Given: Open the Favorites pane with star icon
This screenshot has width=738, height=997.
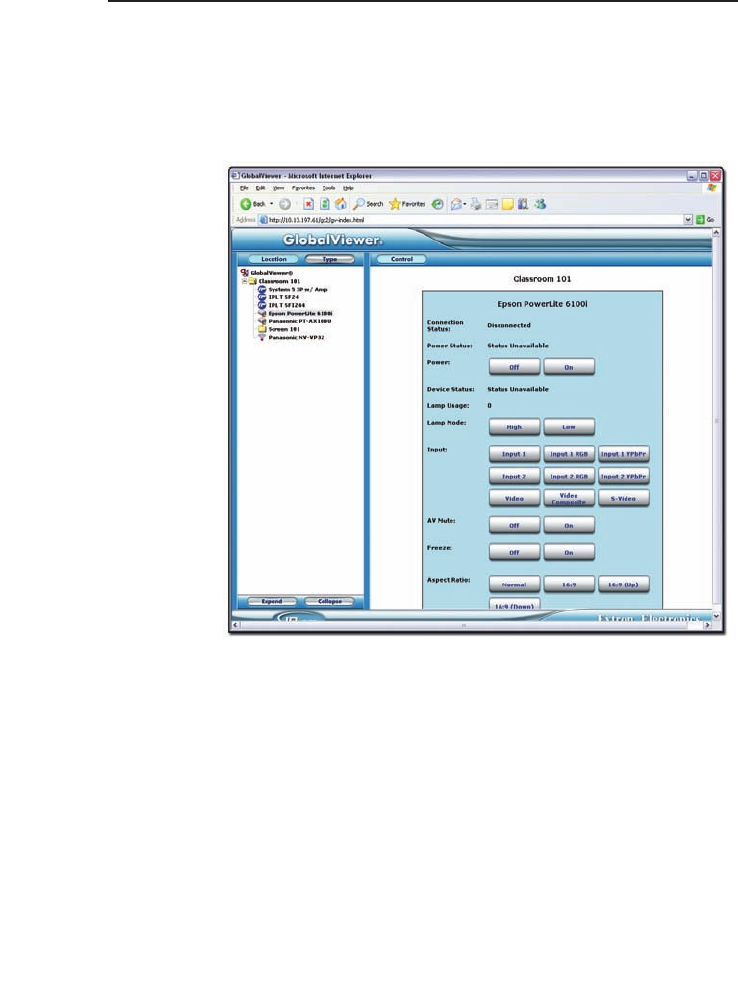Looking at the screenshot, I should click(407, 204).
